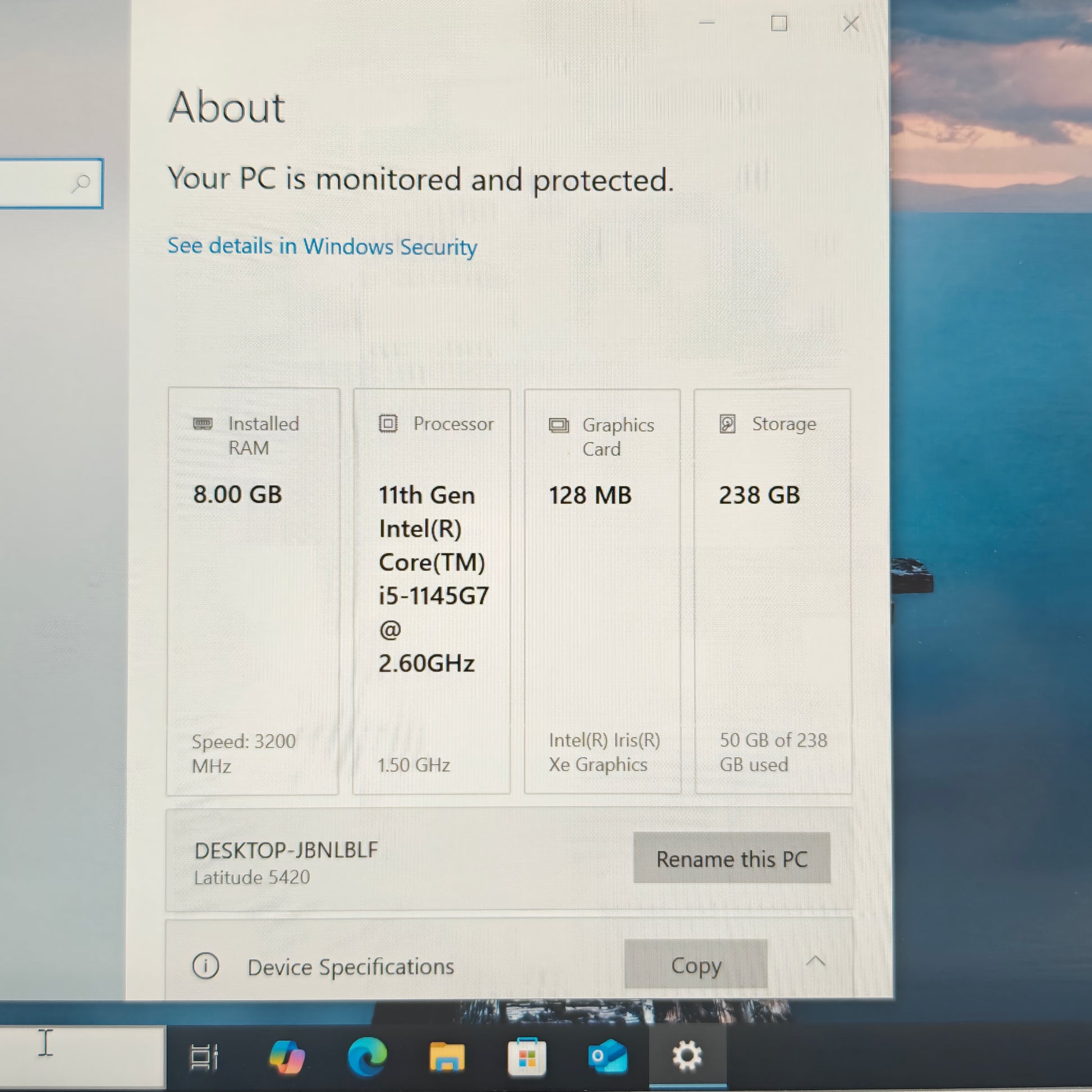
Task: Click the Device Specifications info icon
Action: [x=205, y=966]
